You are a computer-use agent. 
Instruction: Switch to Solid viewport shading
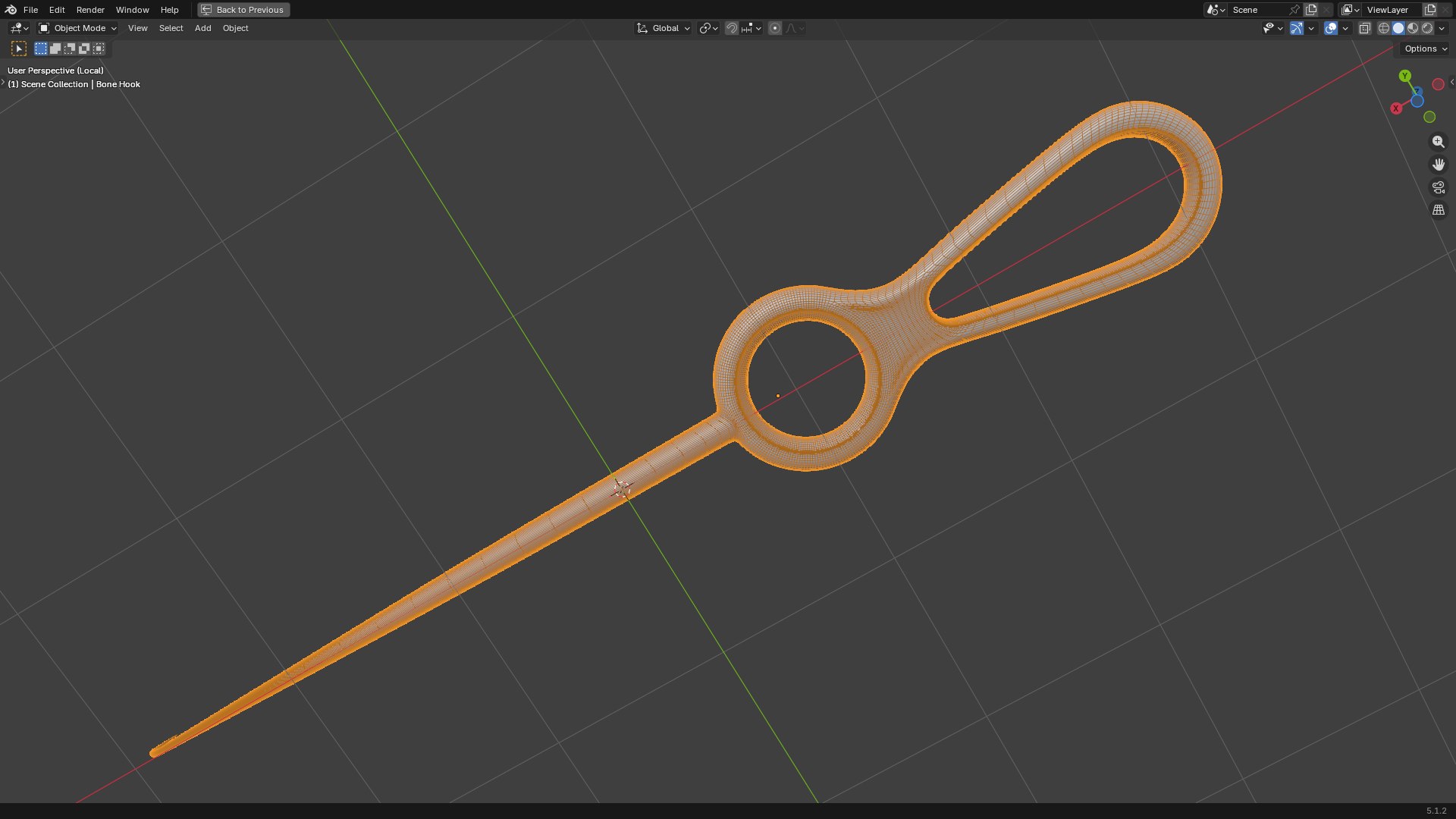[x=1398, y=28]
